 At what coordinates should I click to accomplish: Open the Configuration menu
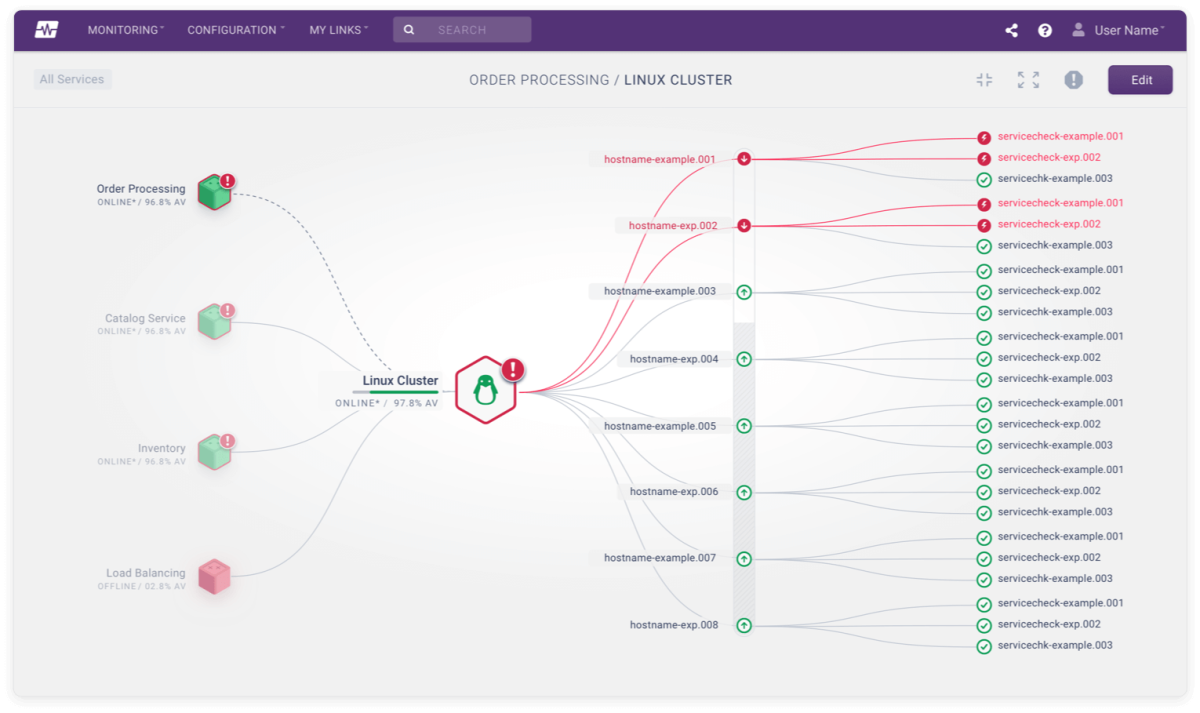[x=231, y=30]
